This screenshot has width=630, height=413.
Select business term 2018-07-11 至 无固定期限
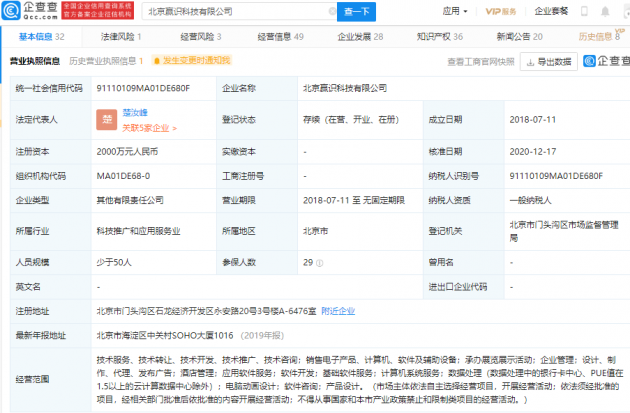click(x=354, y=200)
